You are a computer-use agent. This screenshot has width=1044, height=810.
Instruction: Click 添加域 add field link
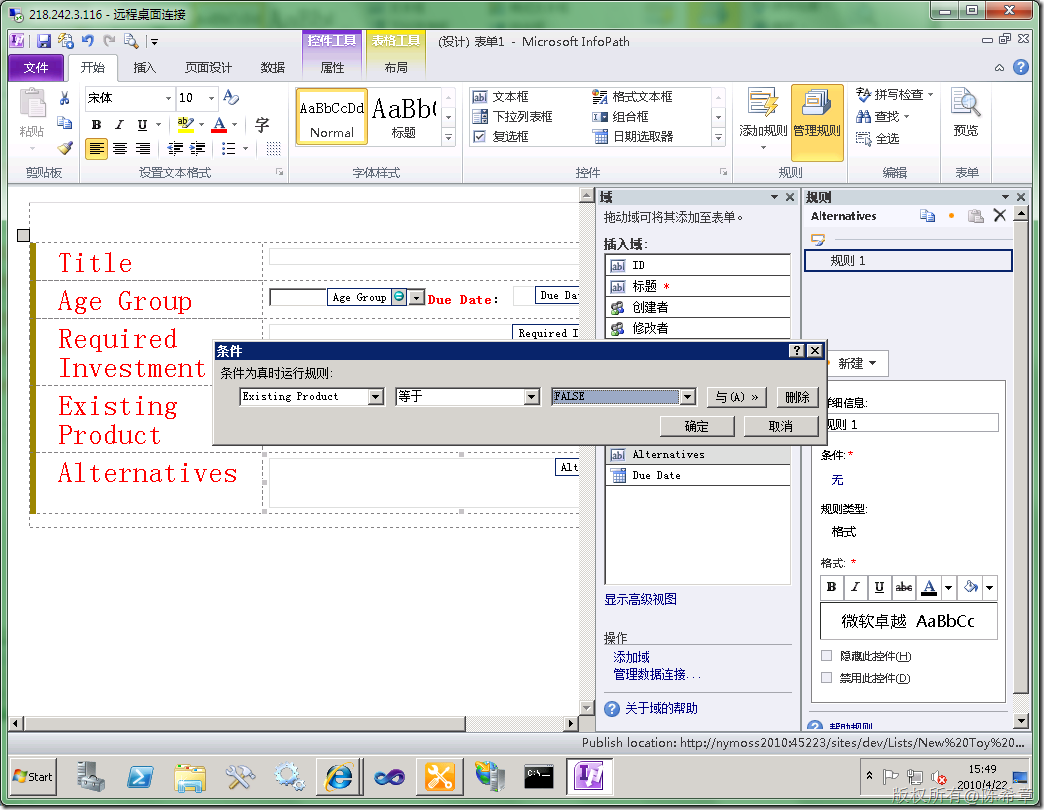pyautogui.click(x=631, y=657)
